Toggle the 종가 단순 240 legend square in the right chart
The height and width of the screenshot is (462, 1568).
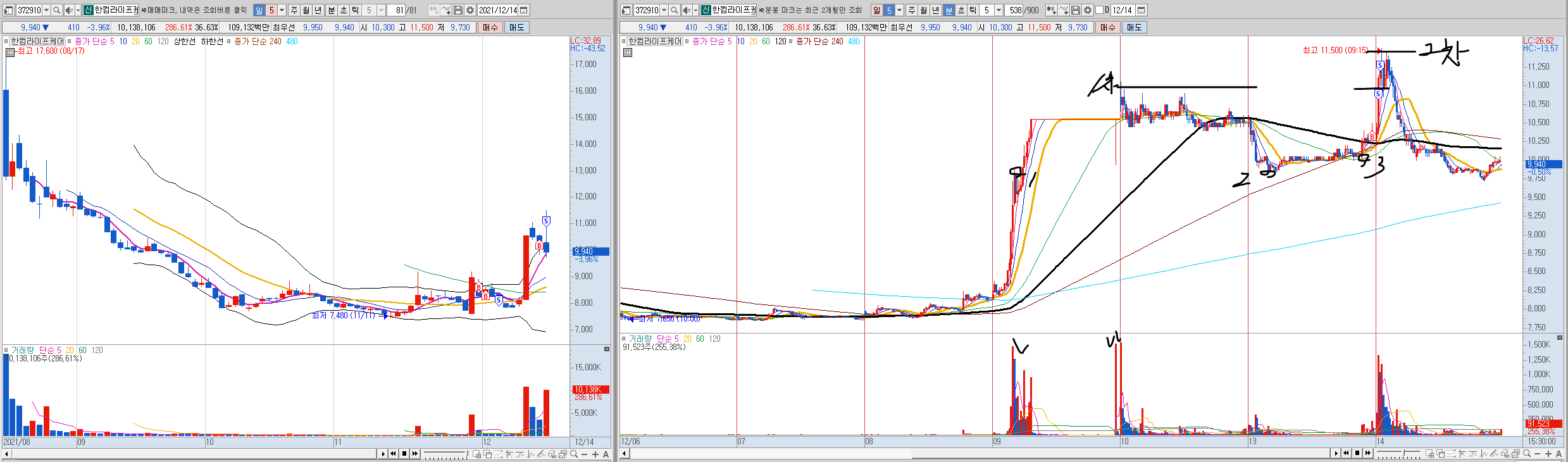click(x=791, y=41)
